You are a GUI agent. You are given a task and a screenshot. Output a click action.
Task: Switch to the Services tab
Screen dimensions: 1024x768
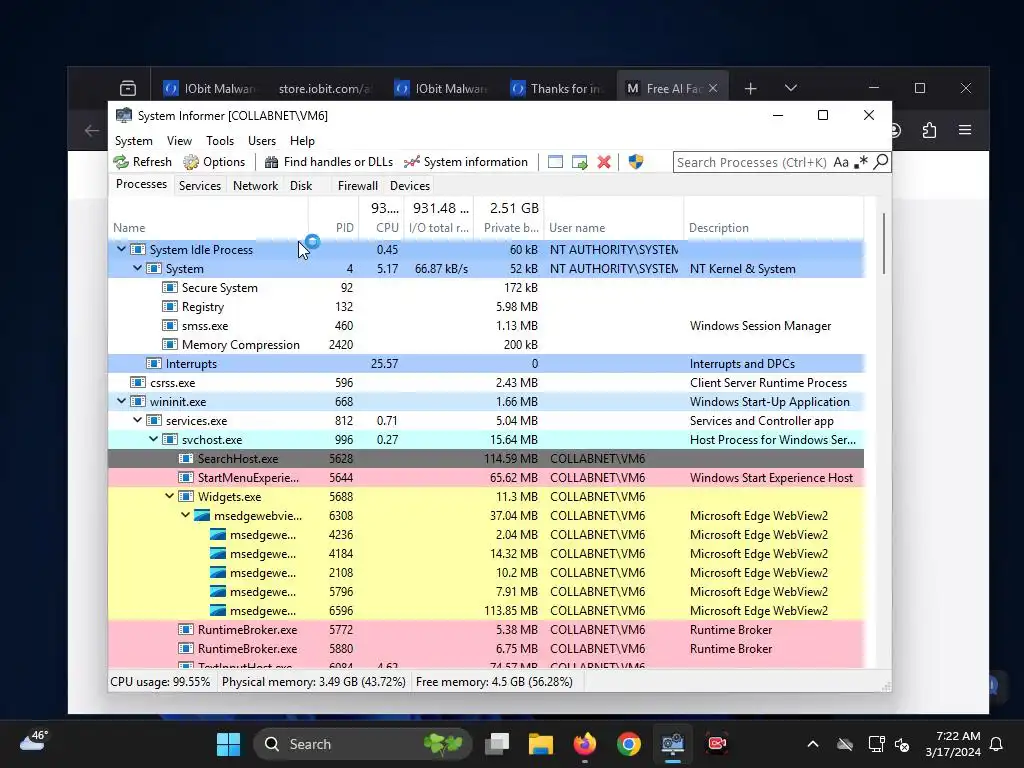tap(200, 185)
